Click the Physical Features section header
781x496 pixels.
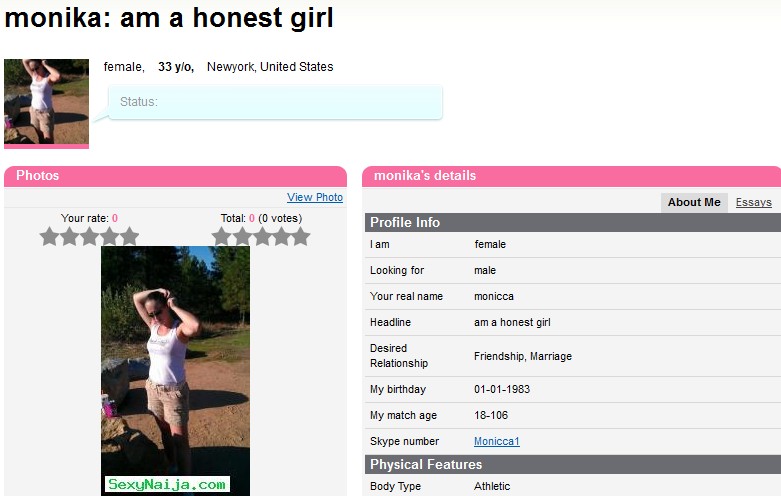pyautogui.click(x=573, y=464)
